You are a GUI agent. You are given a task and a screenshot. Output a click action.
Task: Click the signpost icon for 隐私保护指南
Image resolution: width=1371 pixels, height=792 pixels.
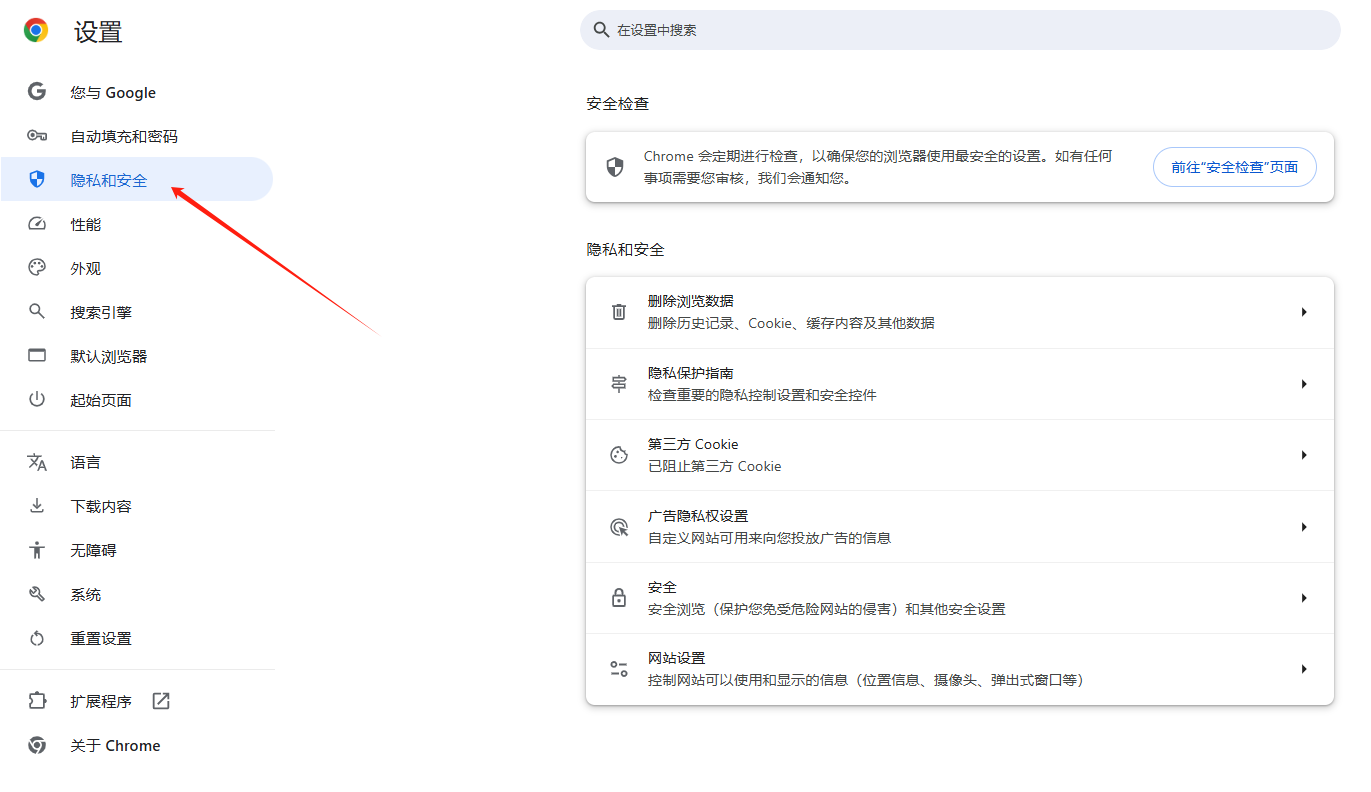[x=619, y=384]
